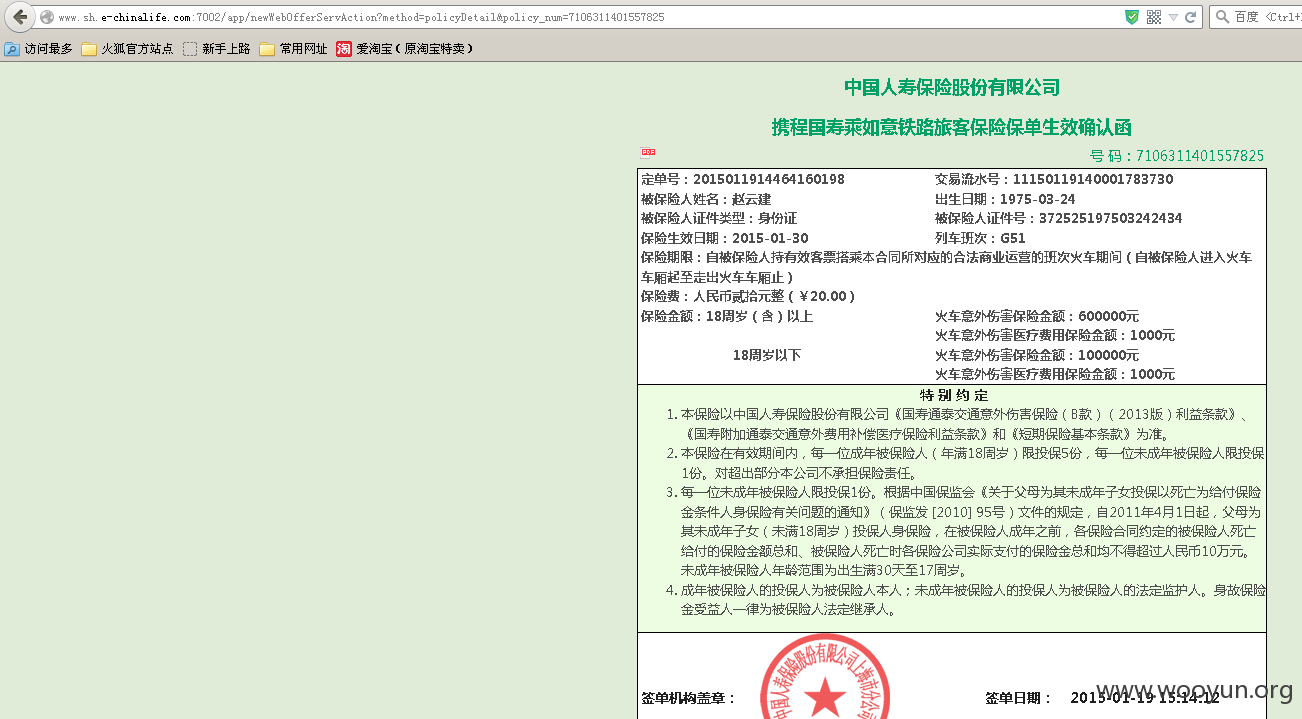Click the policy number 7106311401557825
The image size is (1302, 719).
coord(1200,156)
